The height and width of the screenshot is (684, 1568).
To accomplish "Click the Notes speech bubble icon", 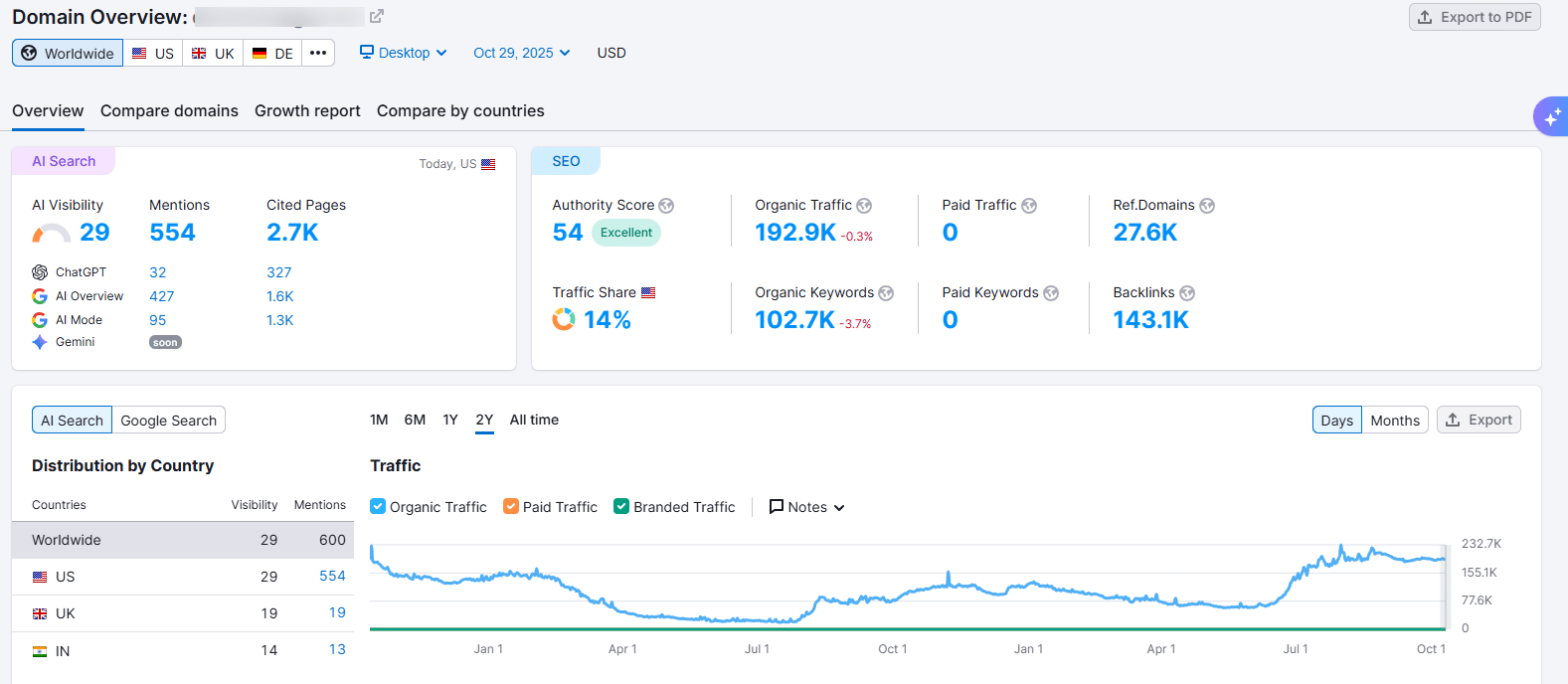I will tap(777, 507).
